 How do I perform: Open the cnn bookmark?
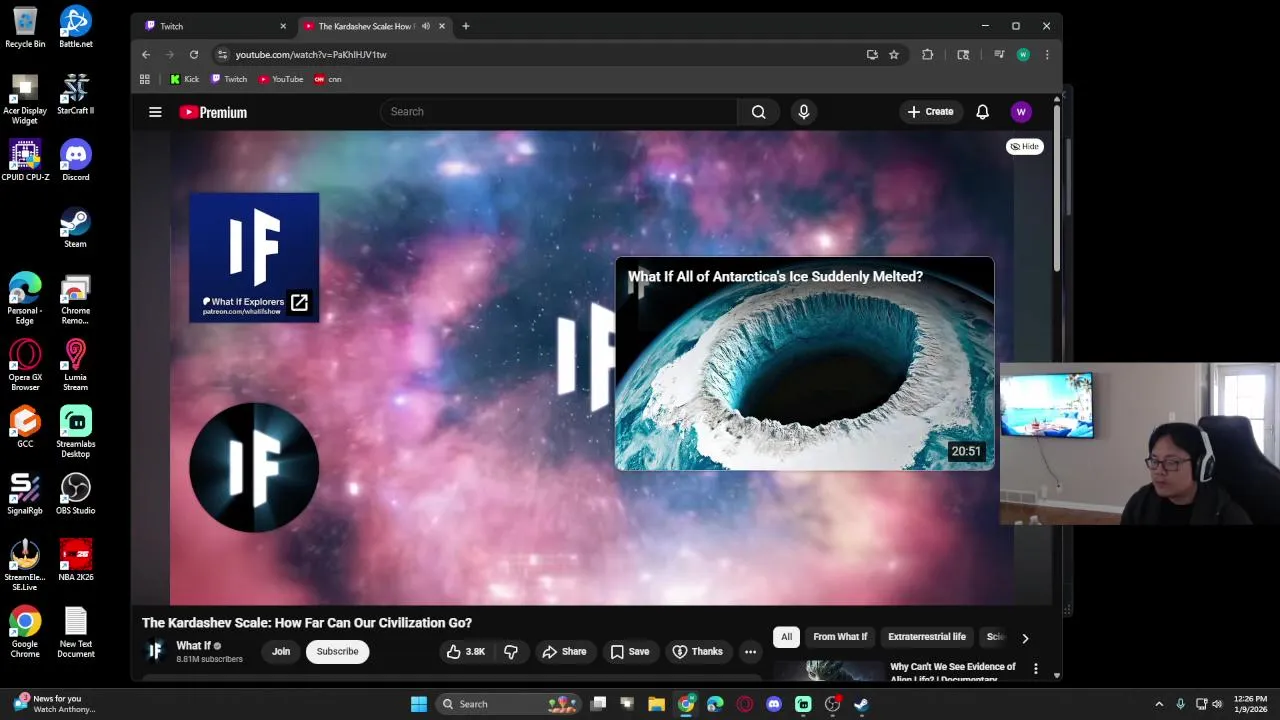click(328, 79)
